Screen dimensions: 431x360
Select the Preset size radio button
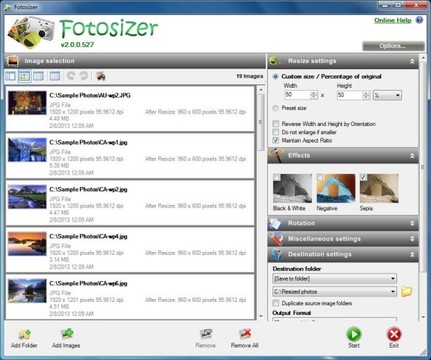click(x=275, y=108)
